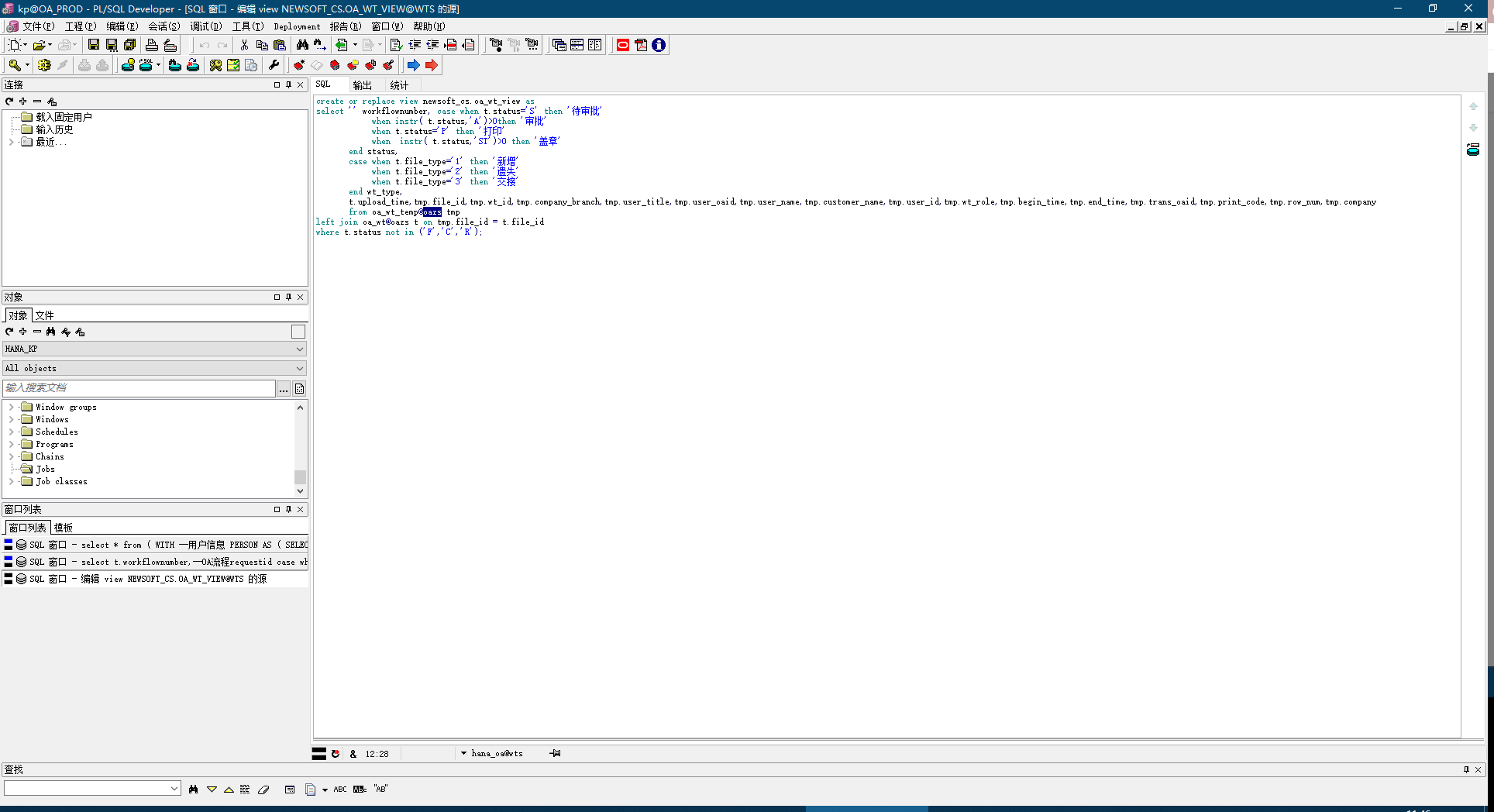Toggle the pin on the 连接 panel

[x=288, y=84]
